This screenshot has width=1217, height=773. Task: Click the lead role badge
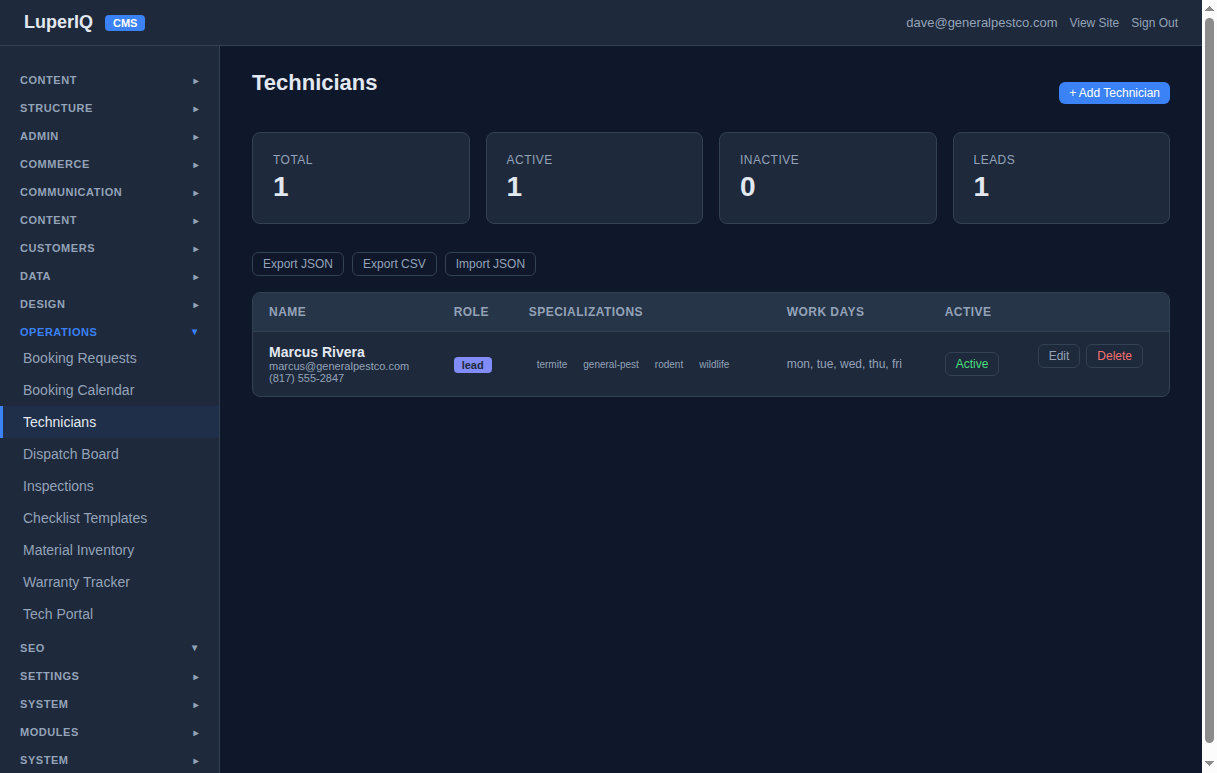[472, 365]
